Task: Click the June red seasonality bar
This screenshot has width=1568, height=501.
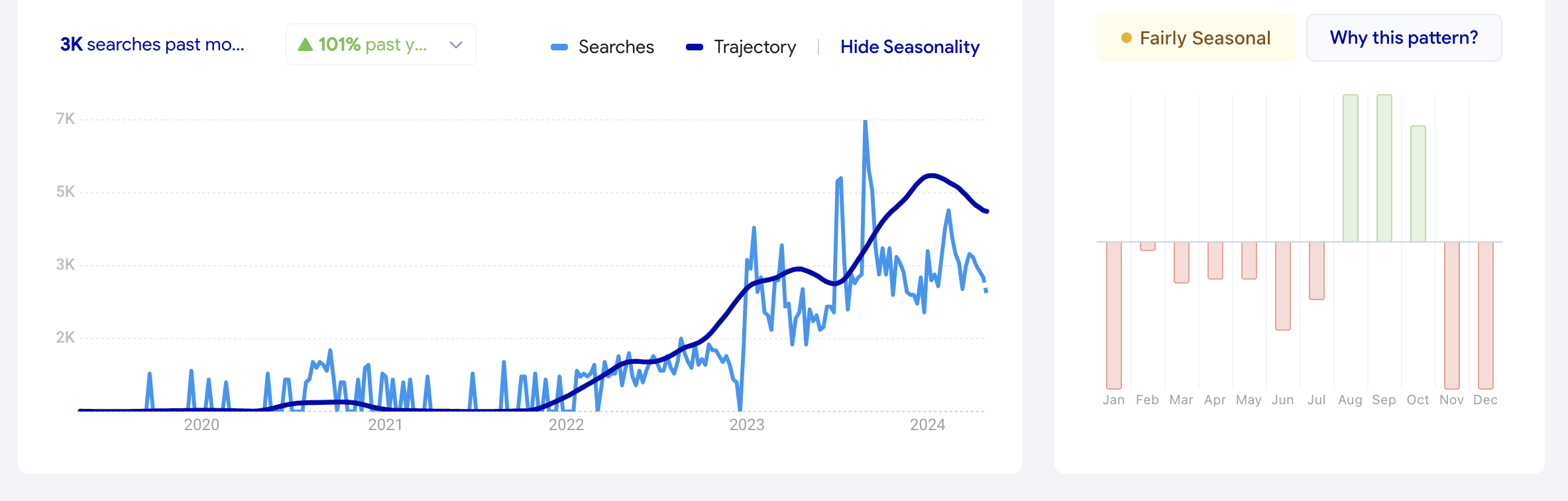Action: (x=1282, y=286)
